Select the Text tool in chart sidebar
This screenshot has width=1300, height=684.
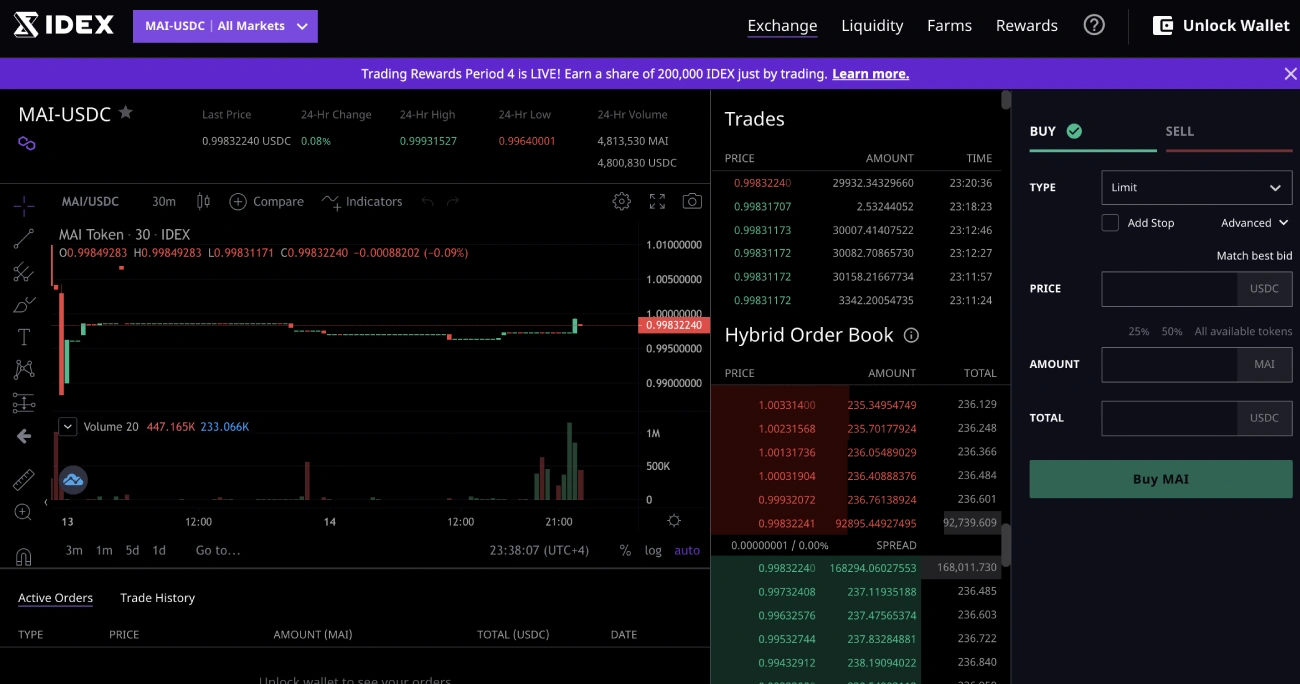[x=24, y=337]
